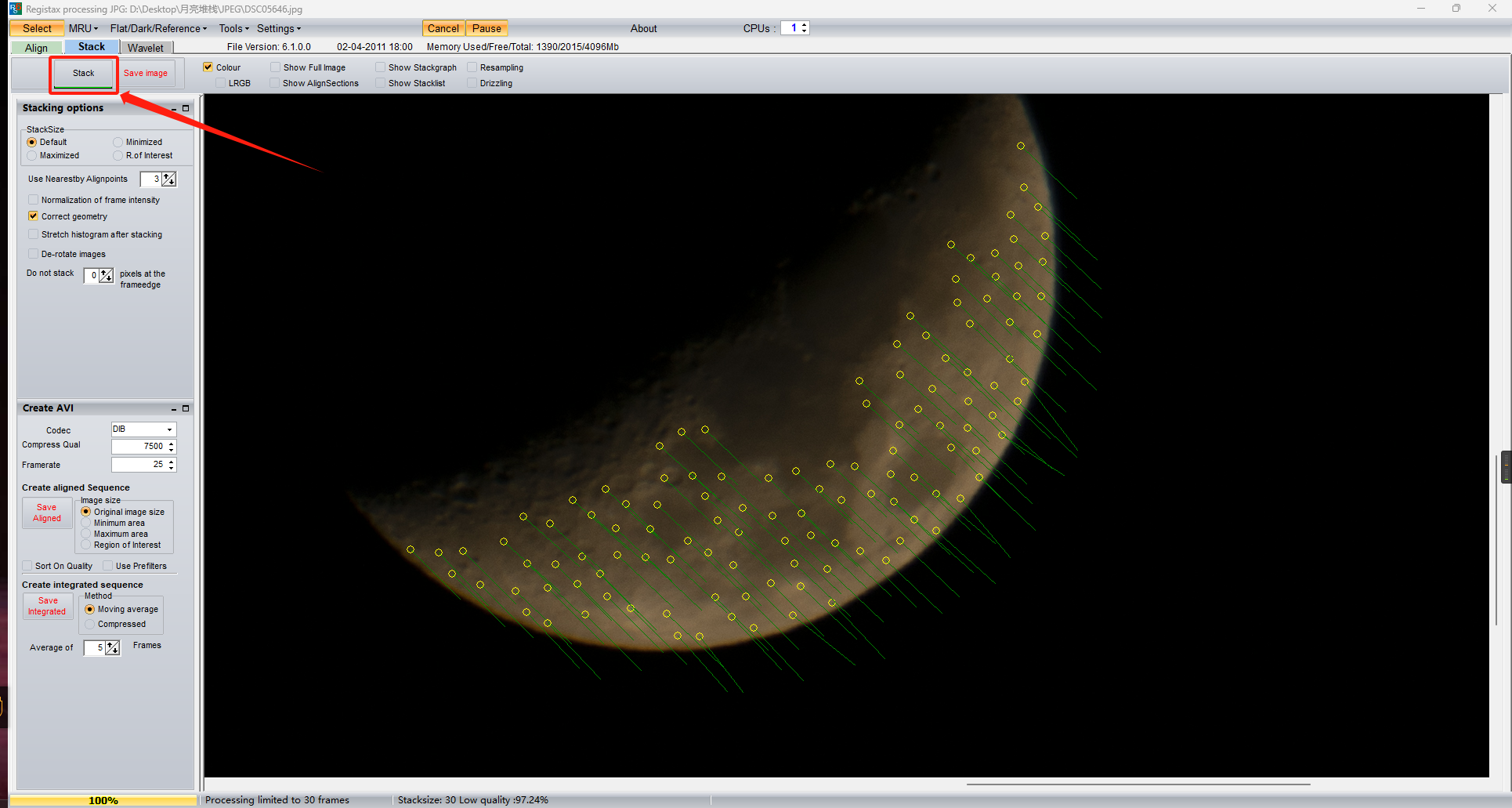
Task: Click the Registax app icon in title bar
Action: tap(15, 9)
